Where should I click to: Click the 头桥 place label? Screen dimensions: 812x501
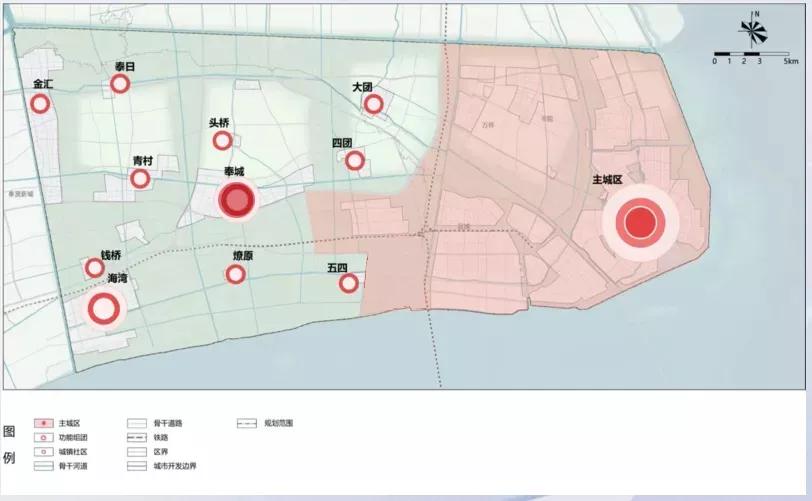pos(219,123)
